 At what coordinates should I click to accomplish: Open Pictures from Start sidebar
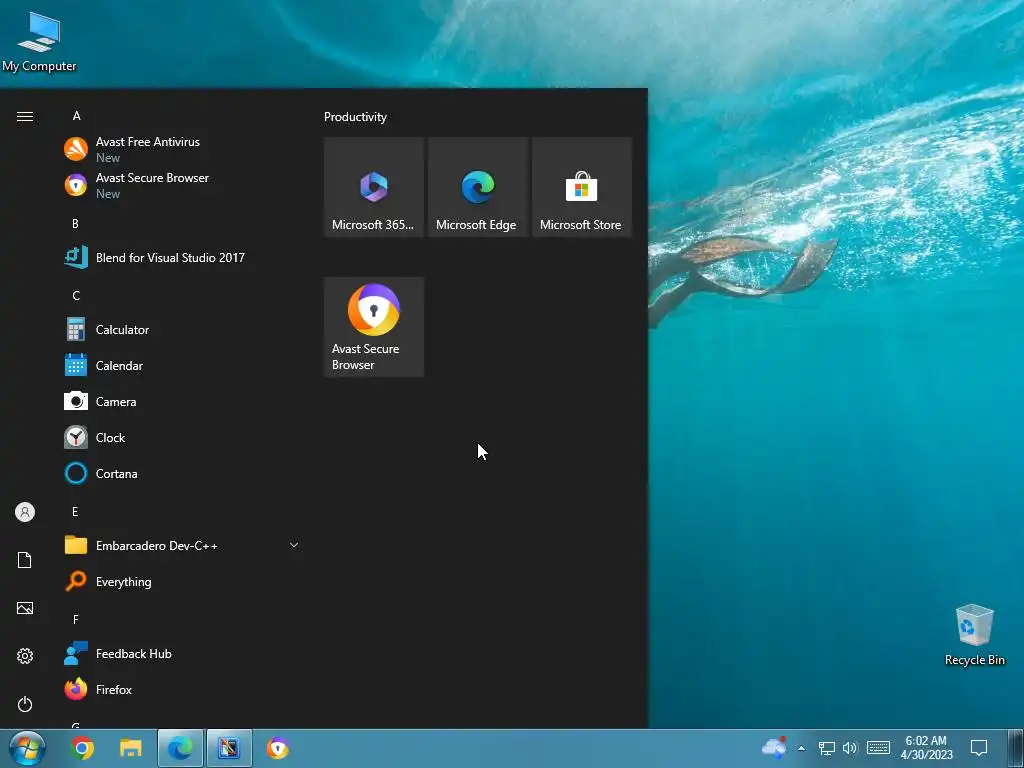(25, 608)
